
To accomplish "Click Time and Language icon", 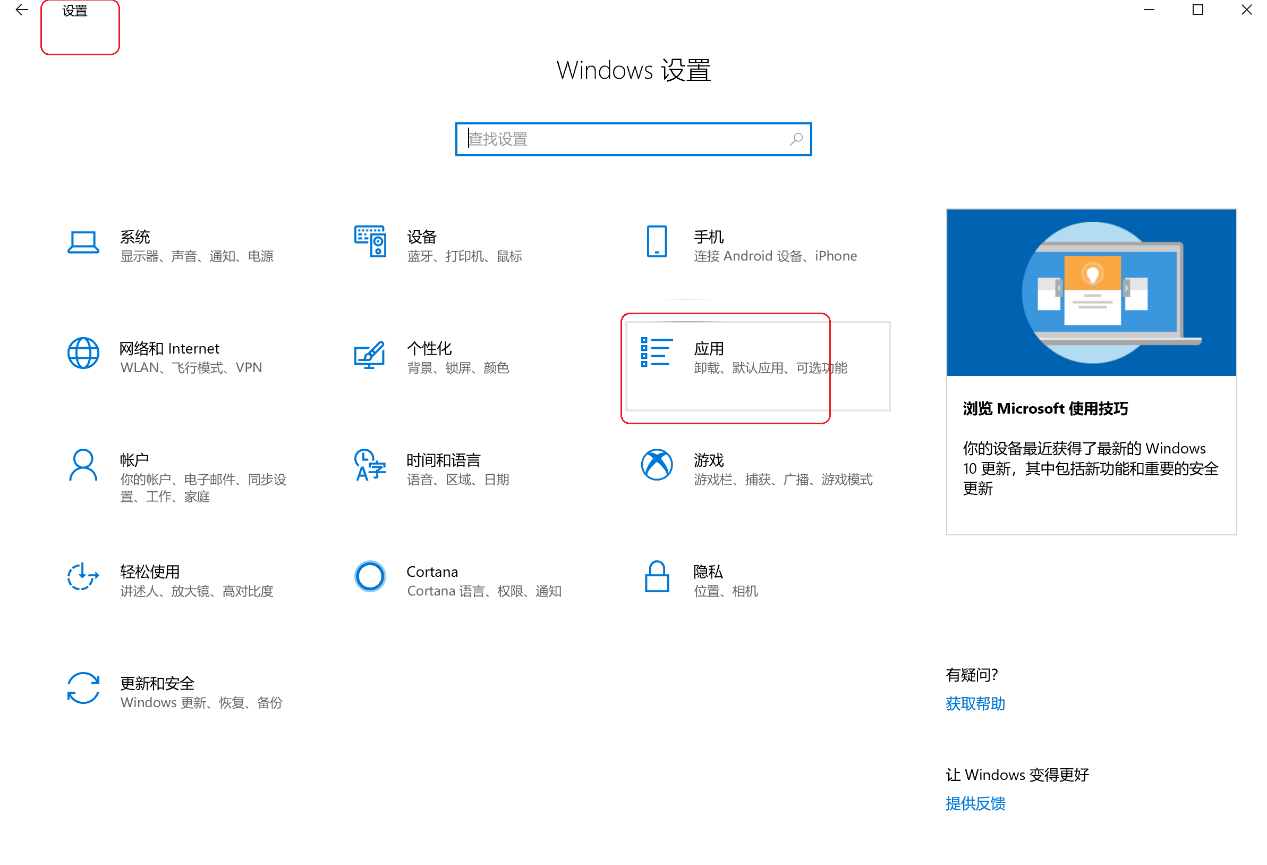I will 370,465.
